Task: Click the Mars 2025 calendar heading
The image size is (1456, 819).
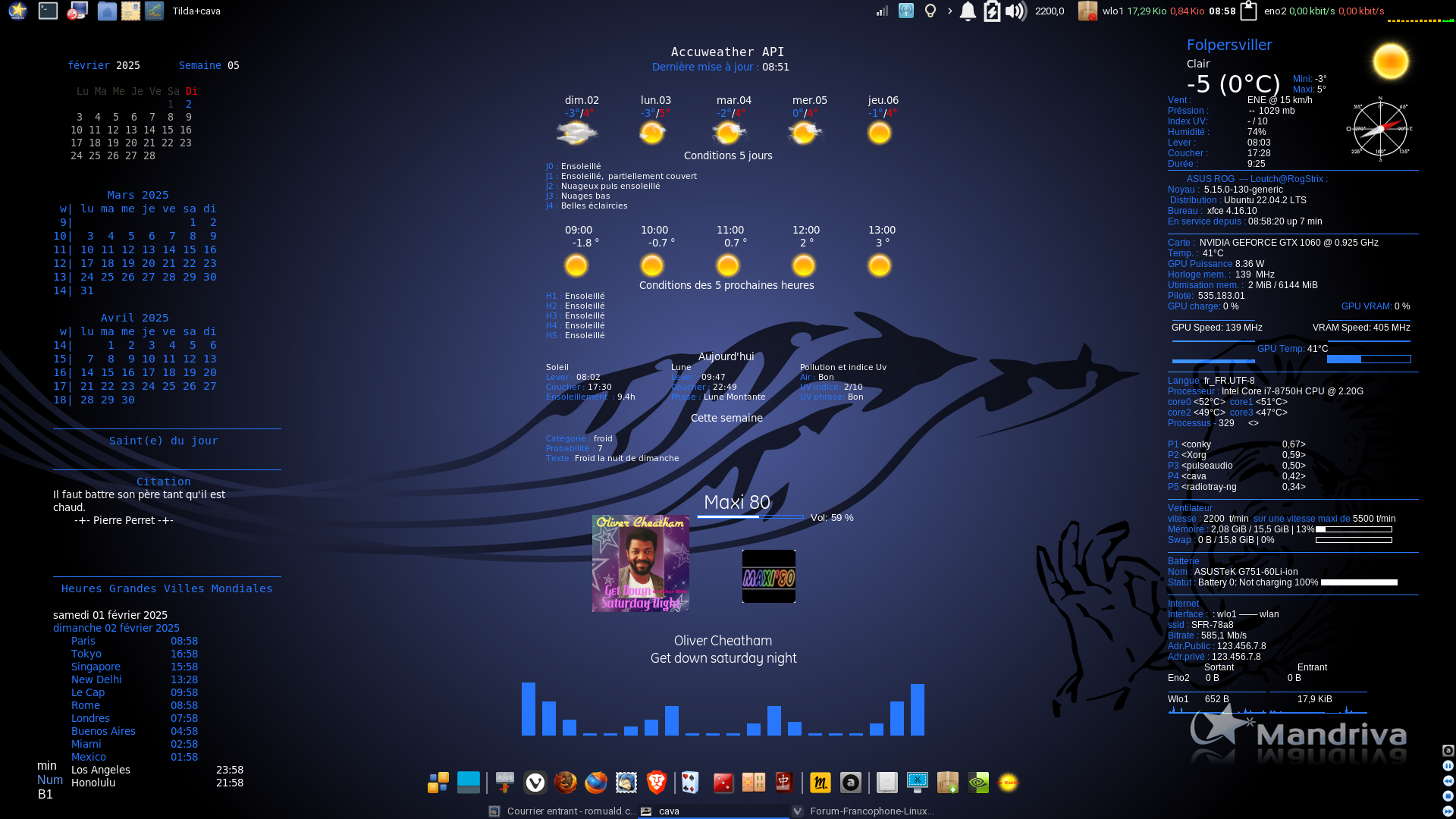Action: coord(138,195)
